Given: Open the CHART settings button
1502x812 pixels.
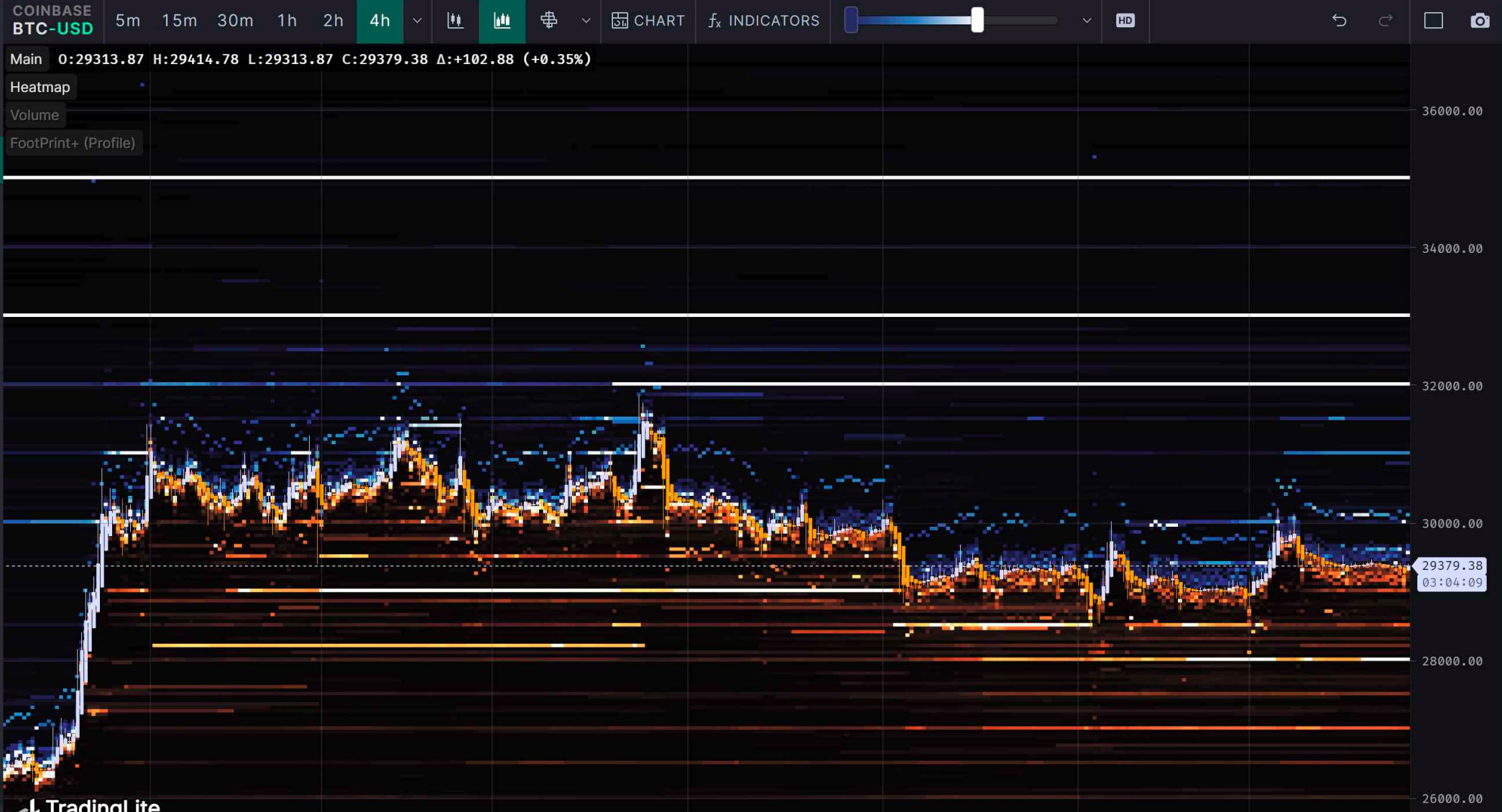Looking at the screenshot, I should [648, 21].
